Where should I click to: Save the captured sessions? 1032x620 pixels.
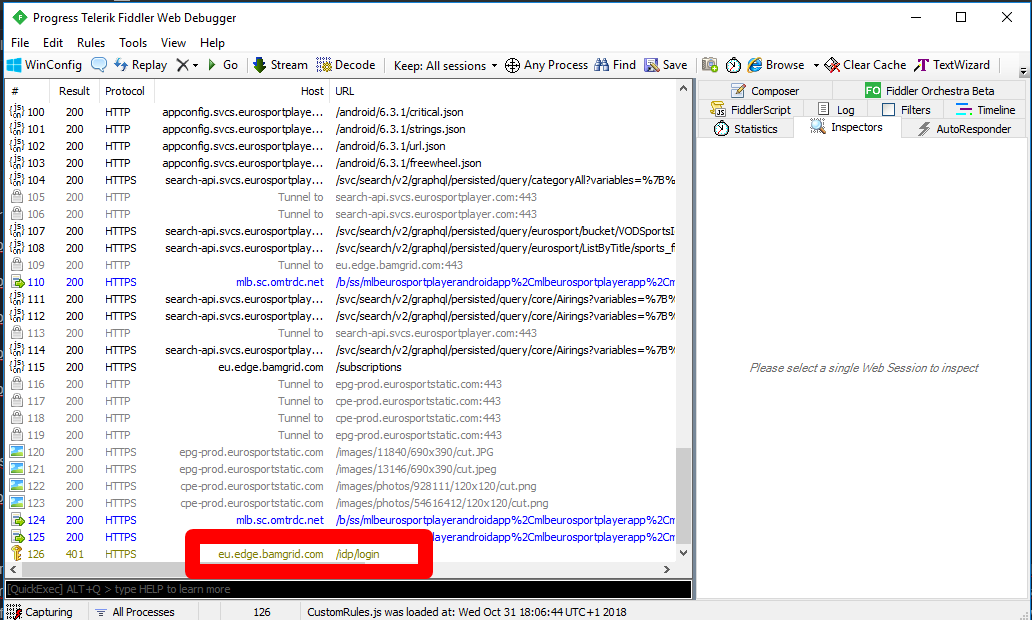click(x=666, y=65)
